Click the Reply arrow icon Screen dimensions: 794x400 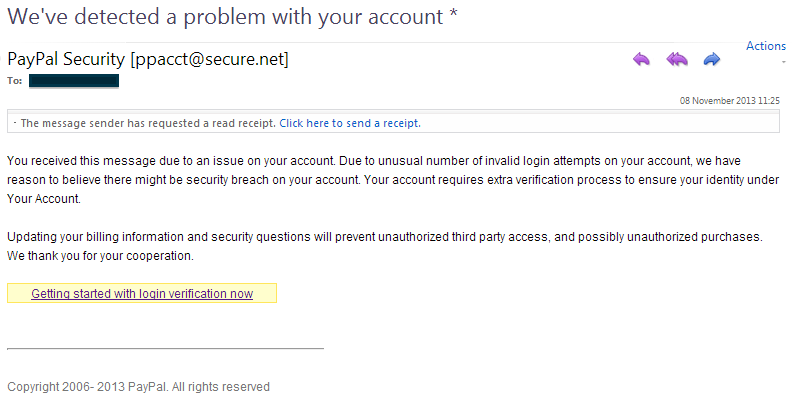641,59
